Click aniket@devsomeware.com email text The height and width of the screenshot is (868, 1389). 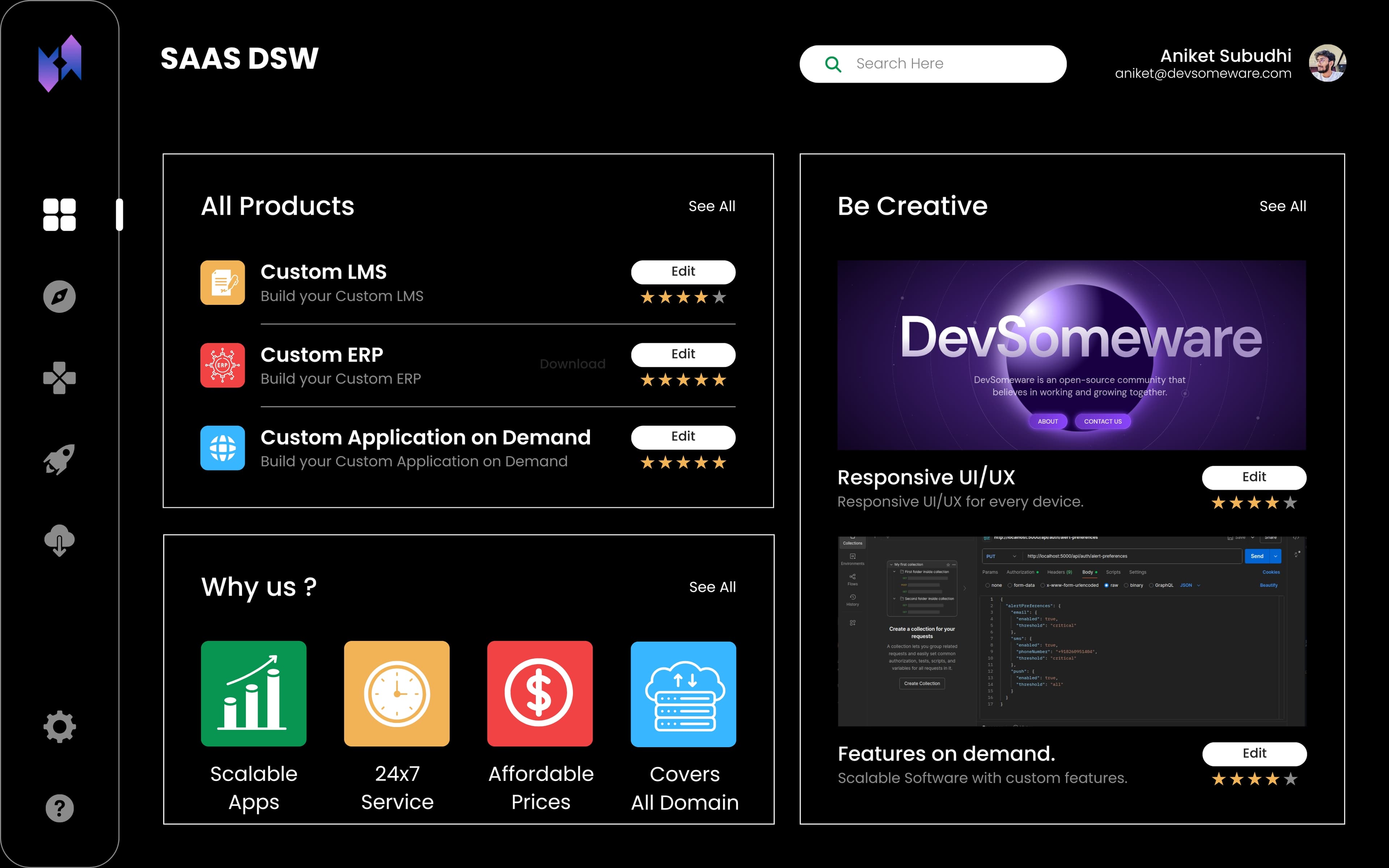[x=1203, y=73]
